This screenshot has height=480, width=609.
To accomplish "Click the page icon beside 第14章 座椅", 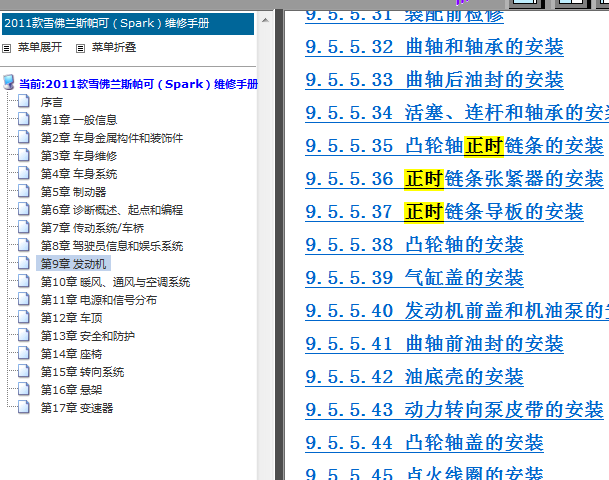I will [24, 353].
